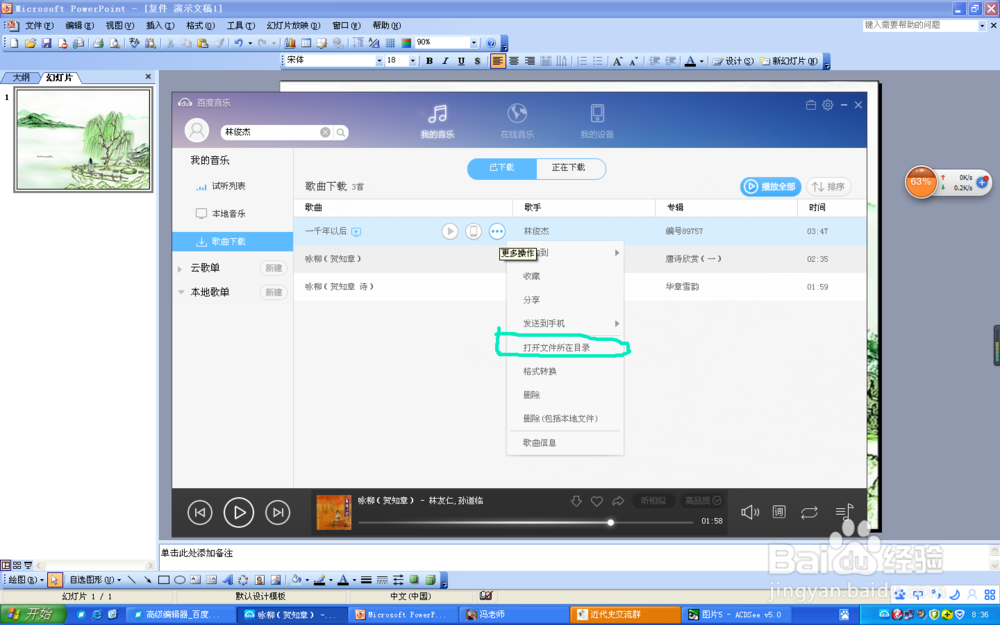The width and height of the screenshot is (1000, 625).
Task: Click the volume speaker icon
Action: click(750, 512)
